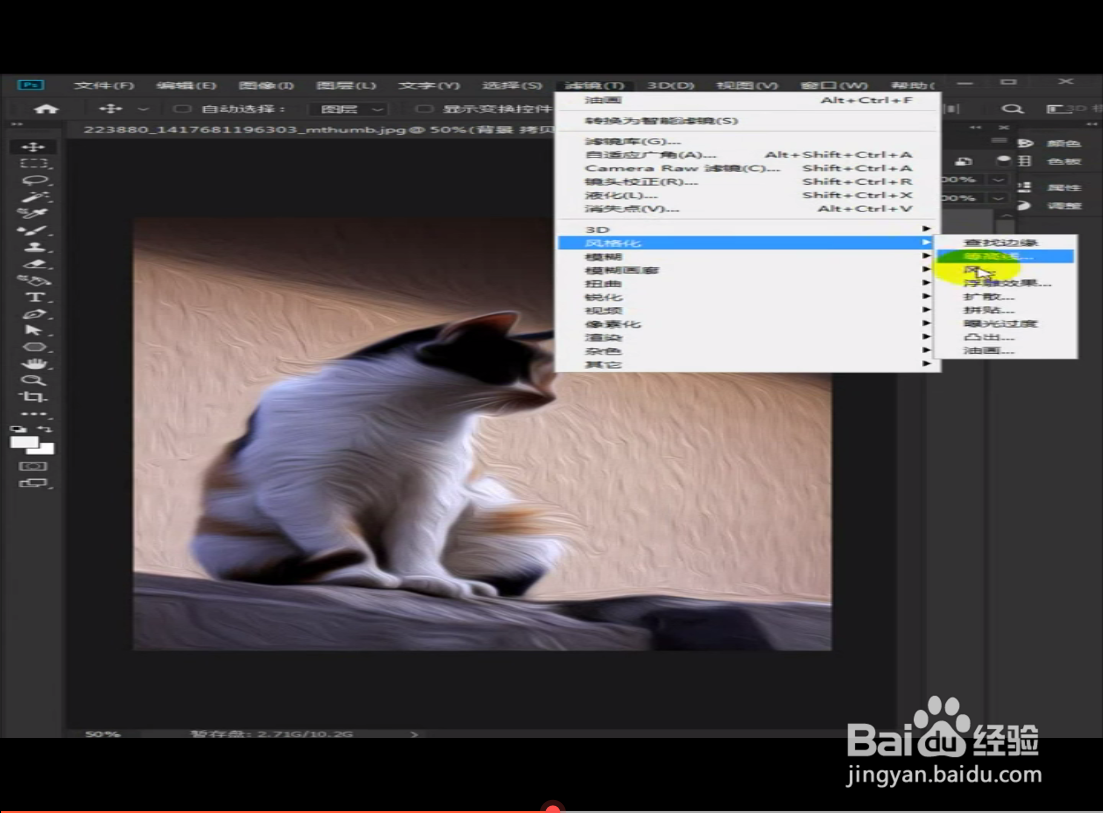
Task: Open the 图层 auto-select dropdown
Action: click(350, 109)
